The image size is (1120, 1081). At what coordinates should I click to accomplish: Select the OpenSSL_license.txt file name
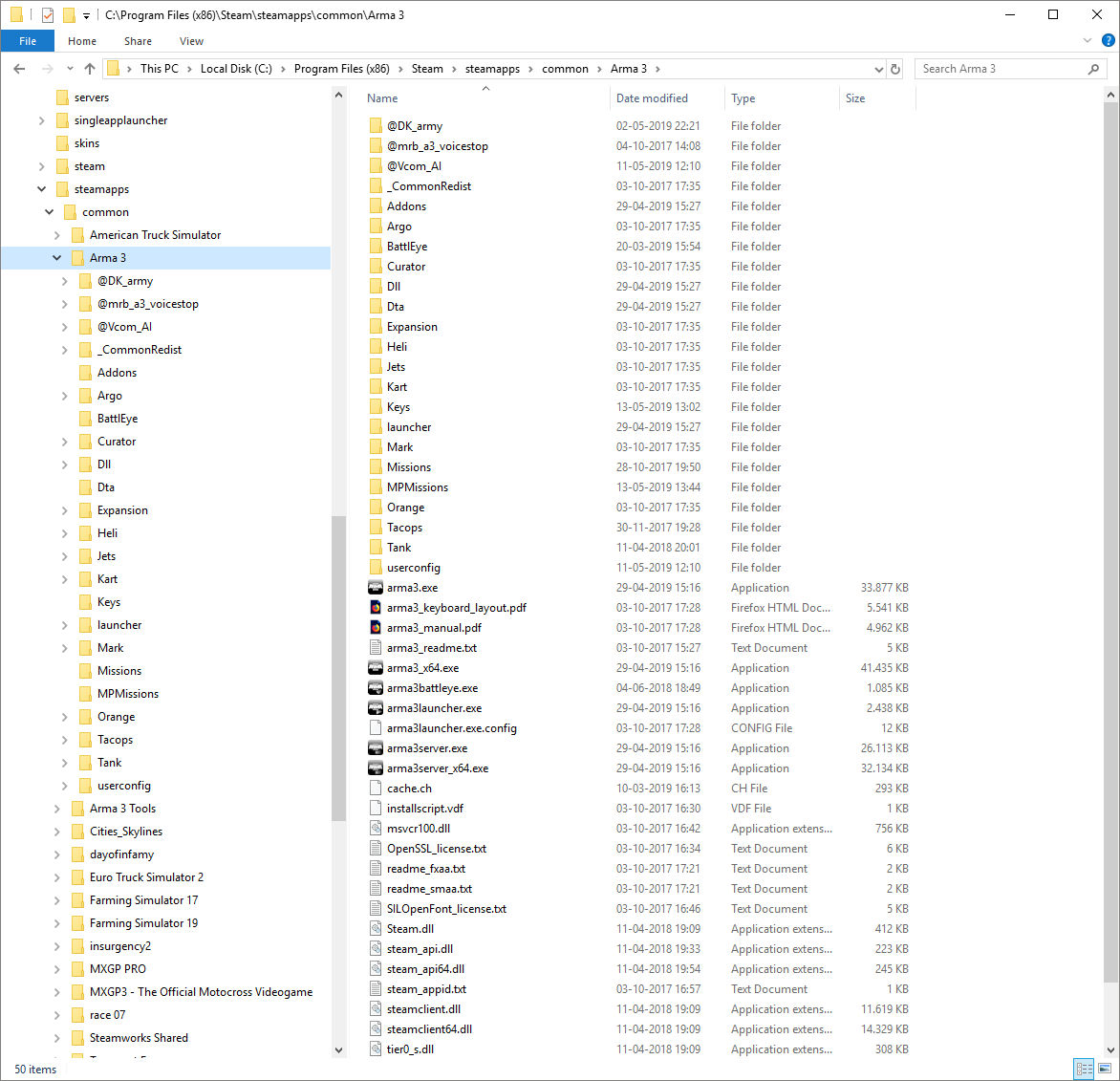tap(437, 849)
